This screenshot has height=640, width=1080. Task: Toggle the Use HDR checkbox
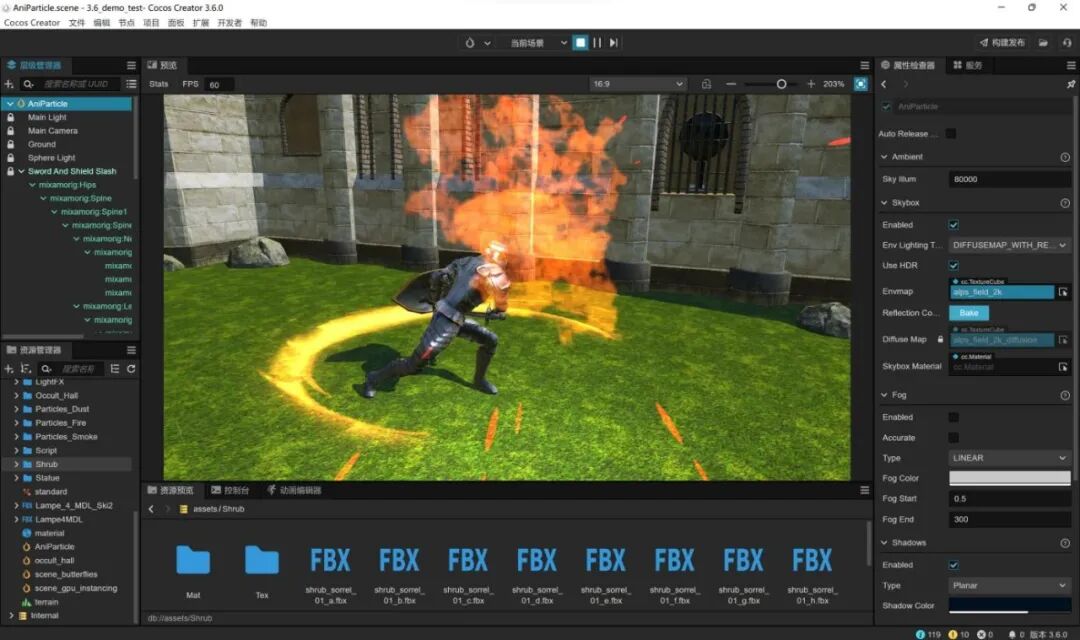(x=953, y=265)
